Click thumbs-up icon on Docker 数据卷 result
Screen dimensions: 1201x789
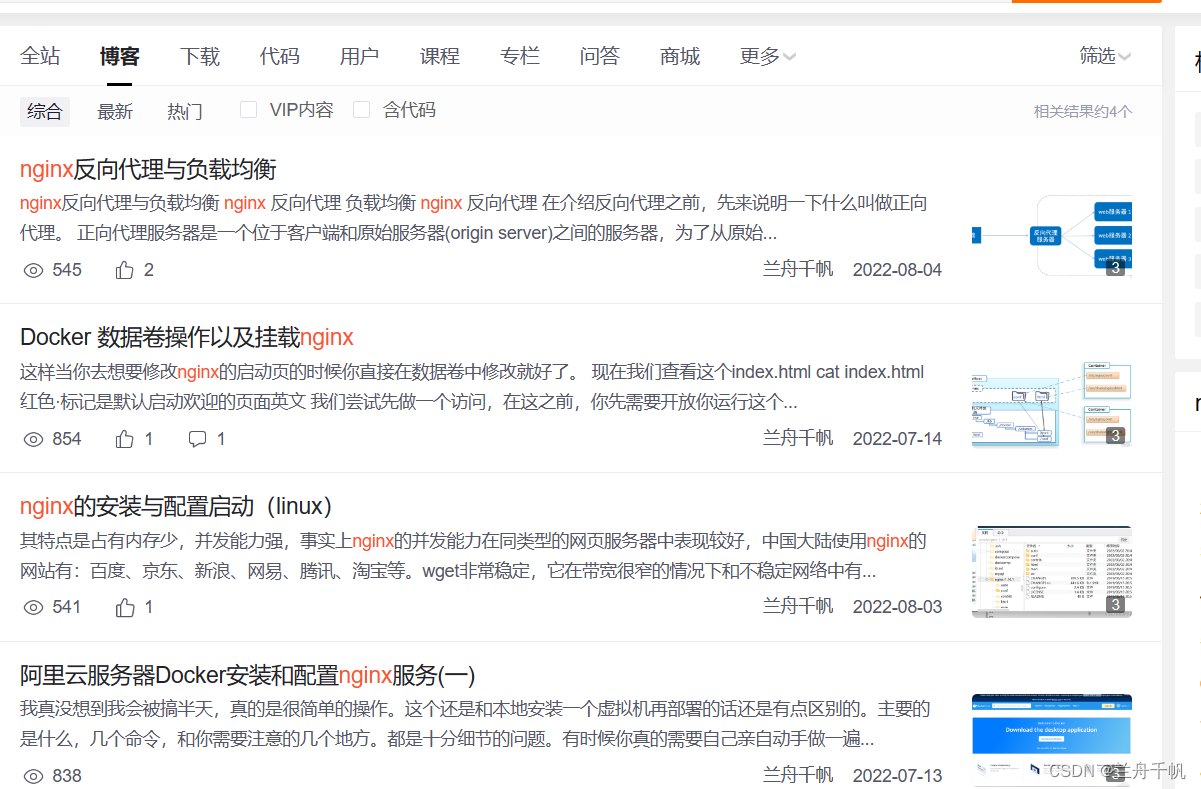124,438
